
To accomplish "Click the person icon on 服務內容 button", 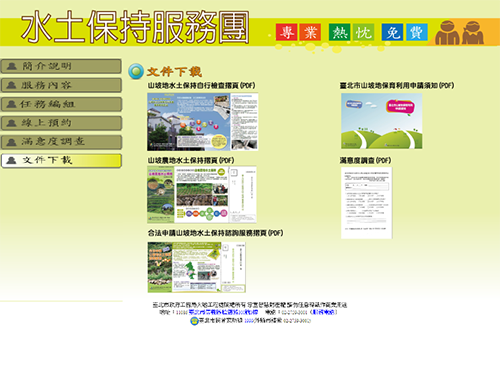I will (x=12, y=85).
